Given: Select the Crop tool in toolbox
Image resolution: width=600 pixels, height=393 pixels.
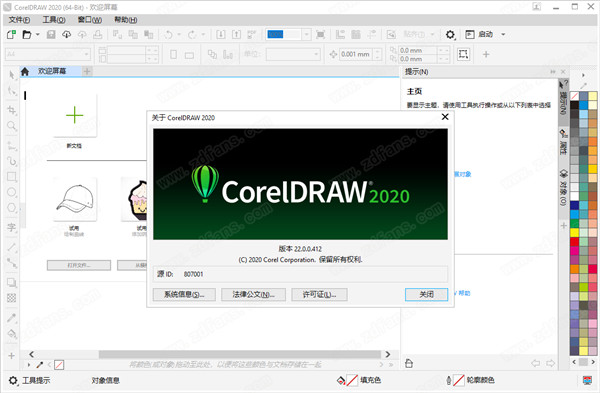Looking at the screenshot, I should [11, 110].
